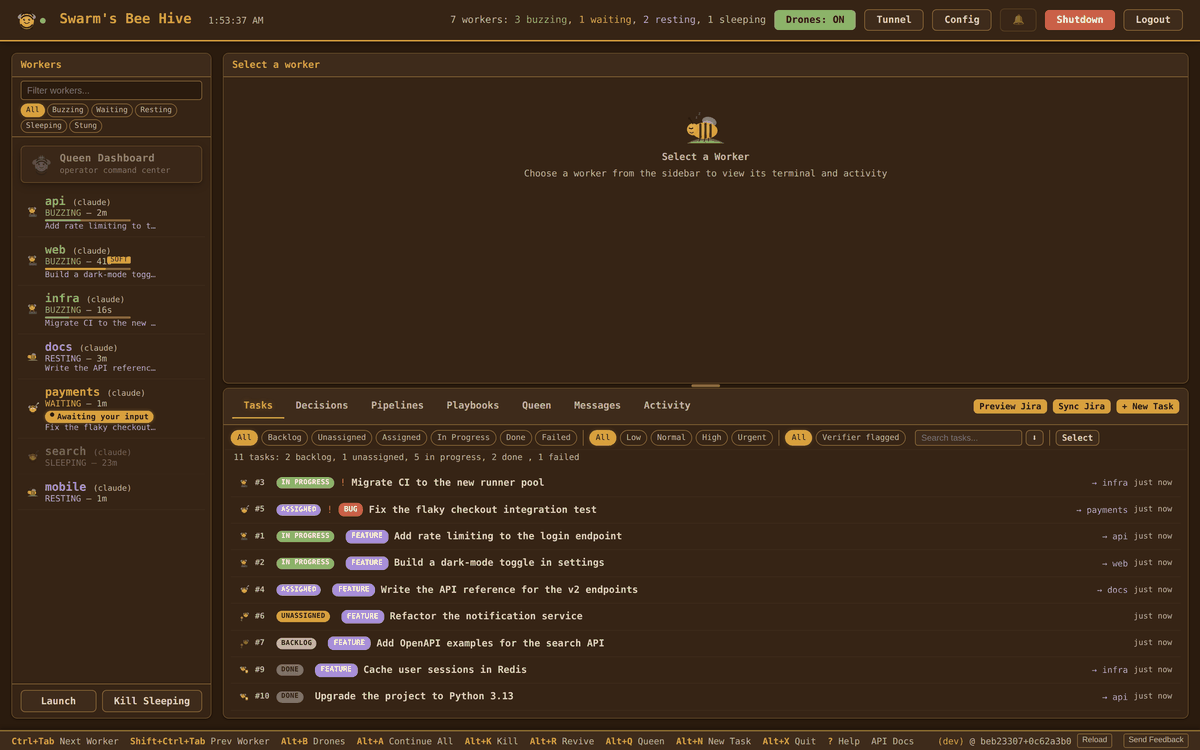
Task: Click the icon on task #10
Action: 243,696
